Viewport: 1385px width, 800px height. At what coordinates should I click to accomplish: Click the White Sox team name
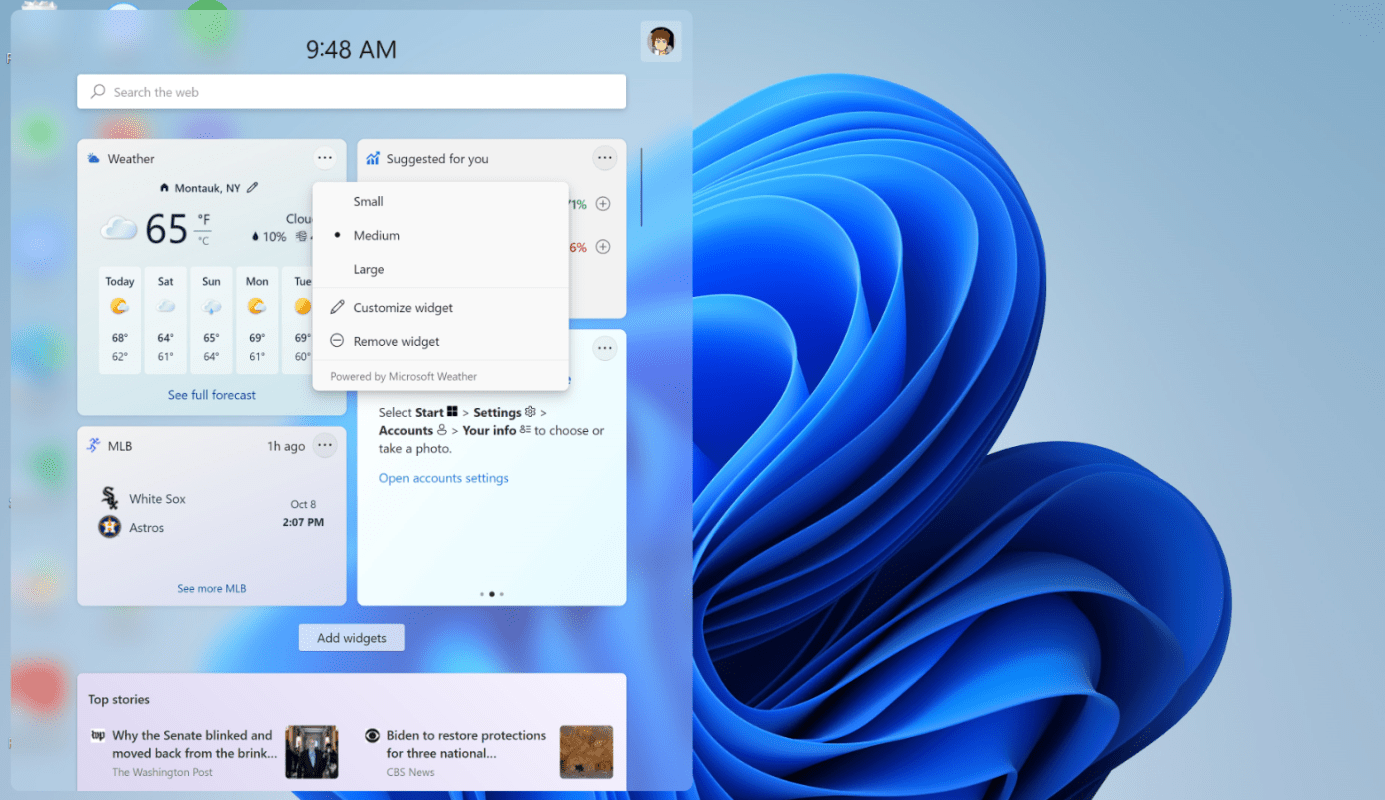(157, 498)
